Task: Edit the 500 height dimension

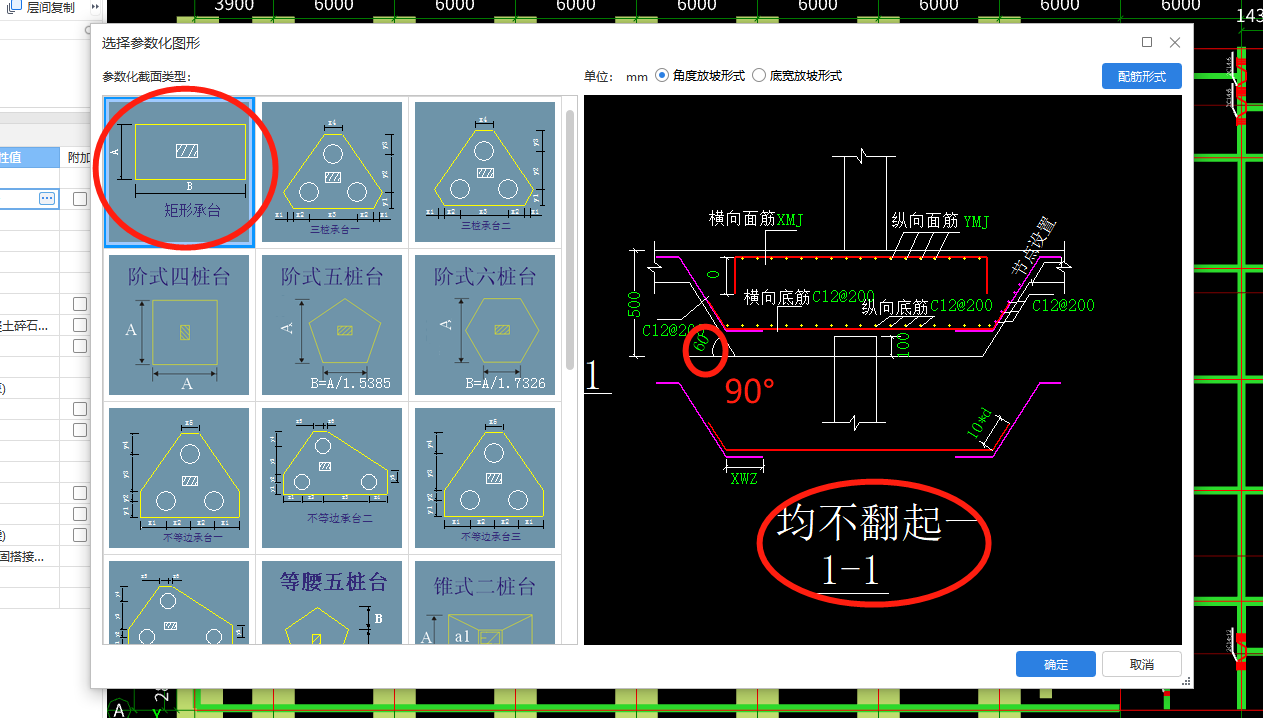Action: point(634,305)
